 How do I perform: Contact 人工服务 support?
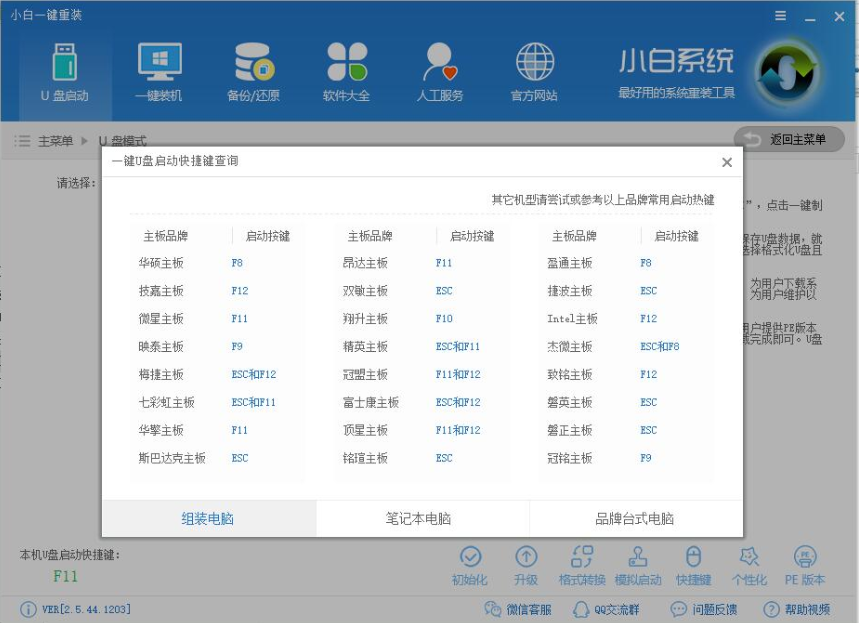pyautogui.click(x=440, y=72)
